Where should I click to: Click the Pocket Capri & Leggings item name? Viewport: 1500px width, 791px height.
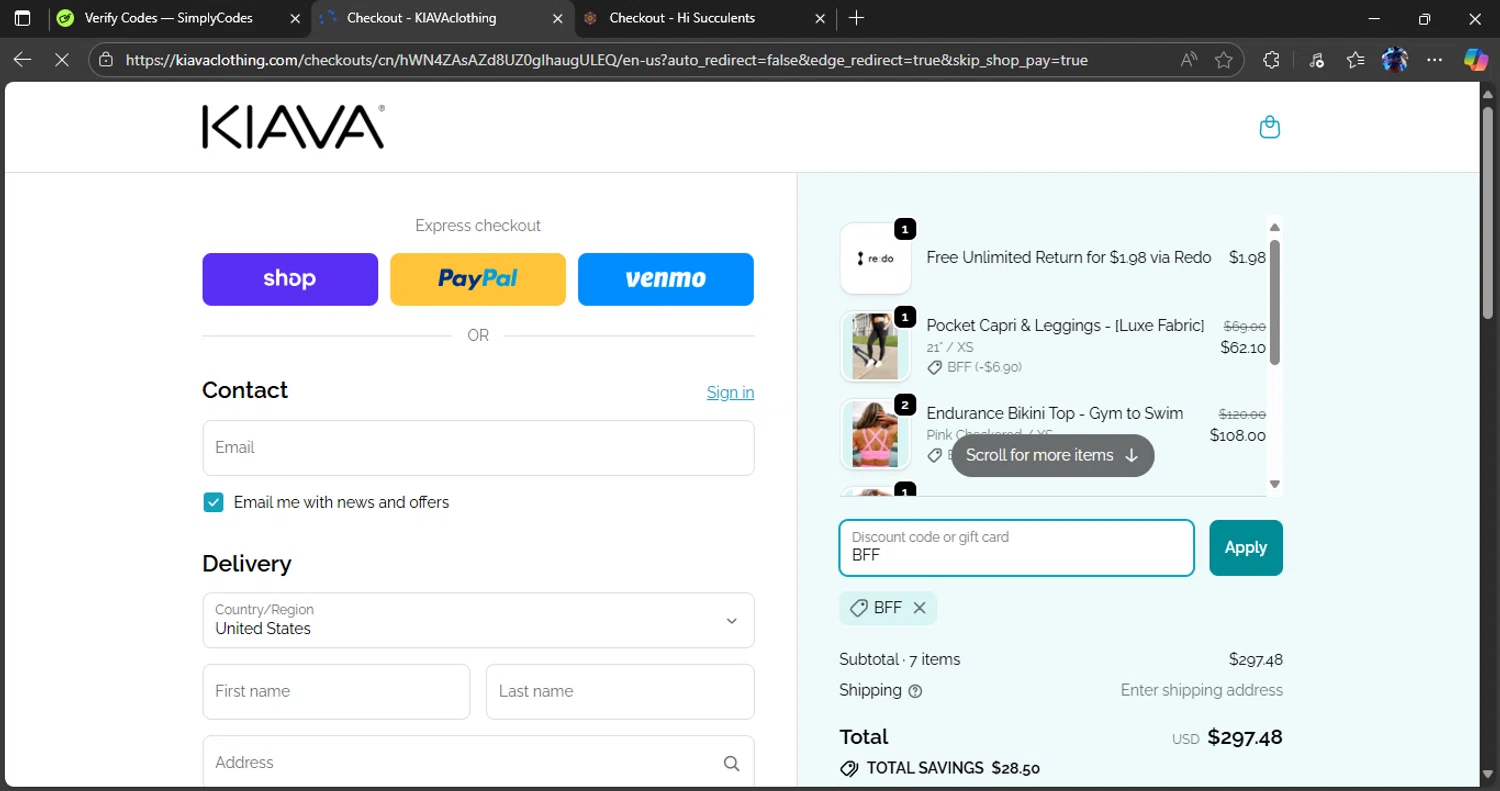pyautogui.click(x=1065, y=326)
